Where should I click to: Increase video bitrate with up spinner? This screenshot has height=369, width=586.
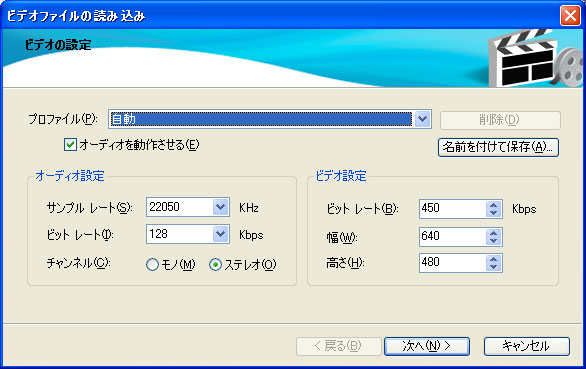(494, 205)
